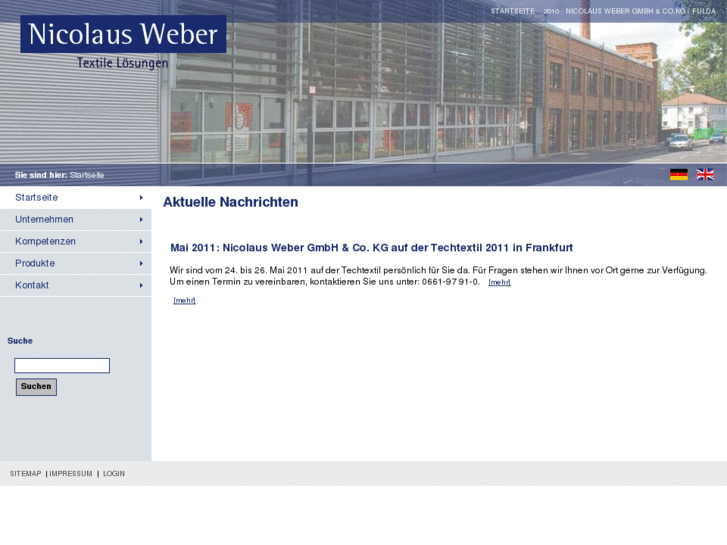This screenshot has height=545, width=727.
Task: Open the SITEMAP footer link
Action: point(26,474)
